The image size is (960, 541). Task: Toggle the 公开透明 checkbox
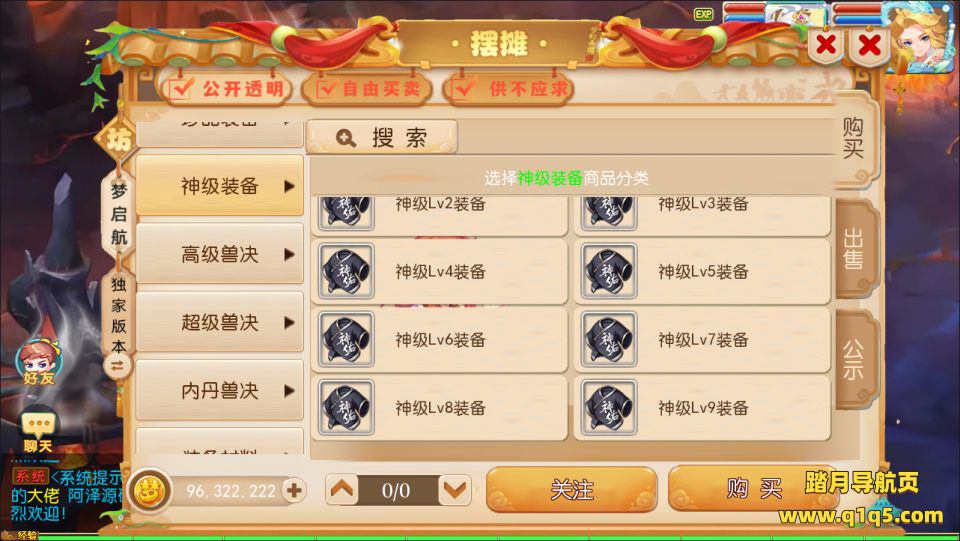click(x=182, y=89)
